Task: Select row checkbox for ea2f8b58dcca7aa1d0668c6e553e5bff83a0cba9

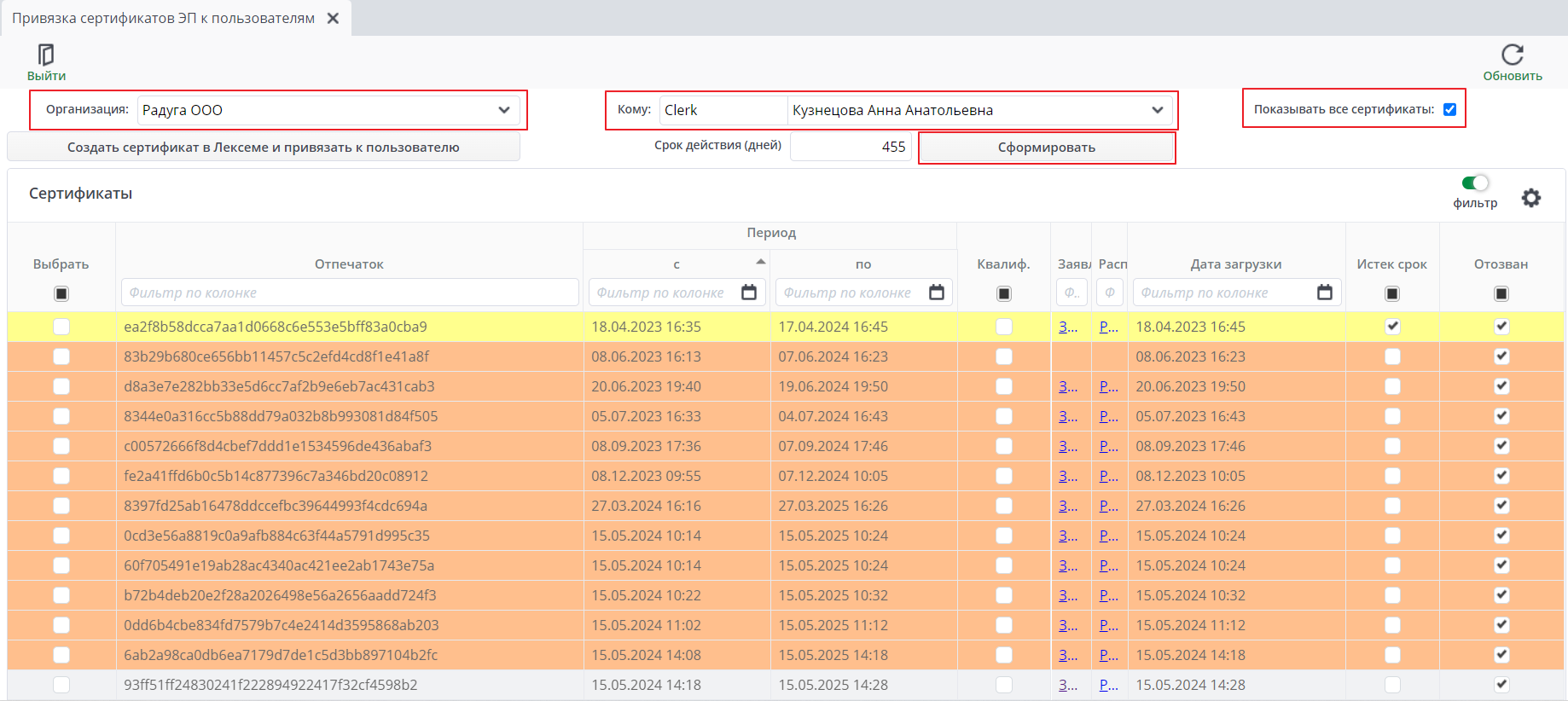Action: click(x=61, y=327)
